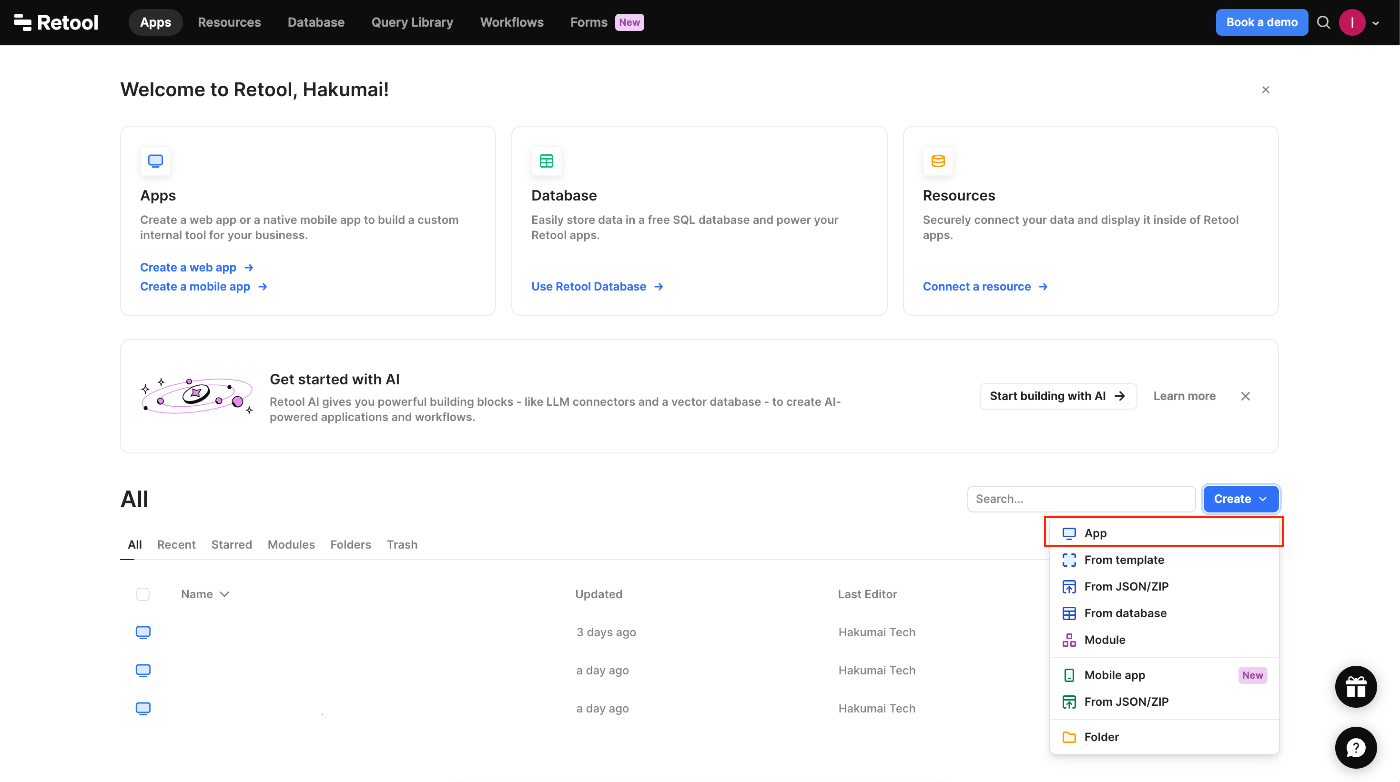Click the Module icon in menu
This screenshot has height=782, width=1400.
1069,640
